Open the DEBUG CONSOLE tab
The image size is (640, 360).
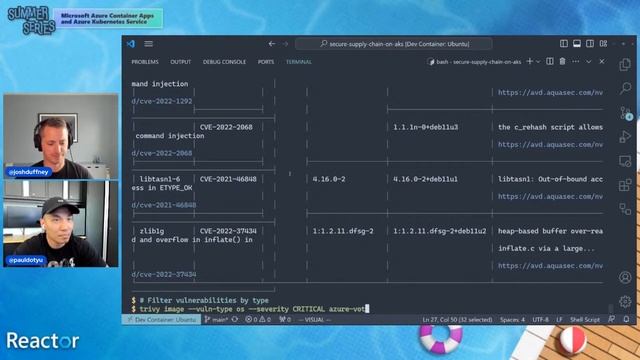coord(224,62)
